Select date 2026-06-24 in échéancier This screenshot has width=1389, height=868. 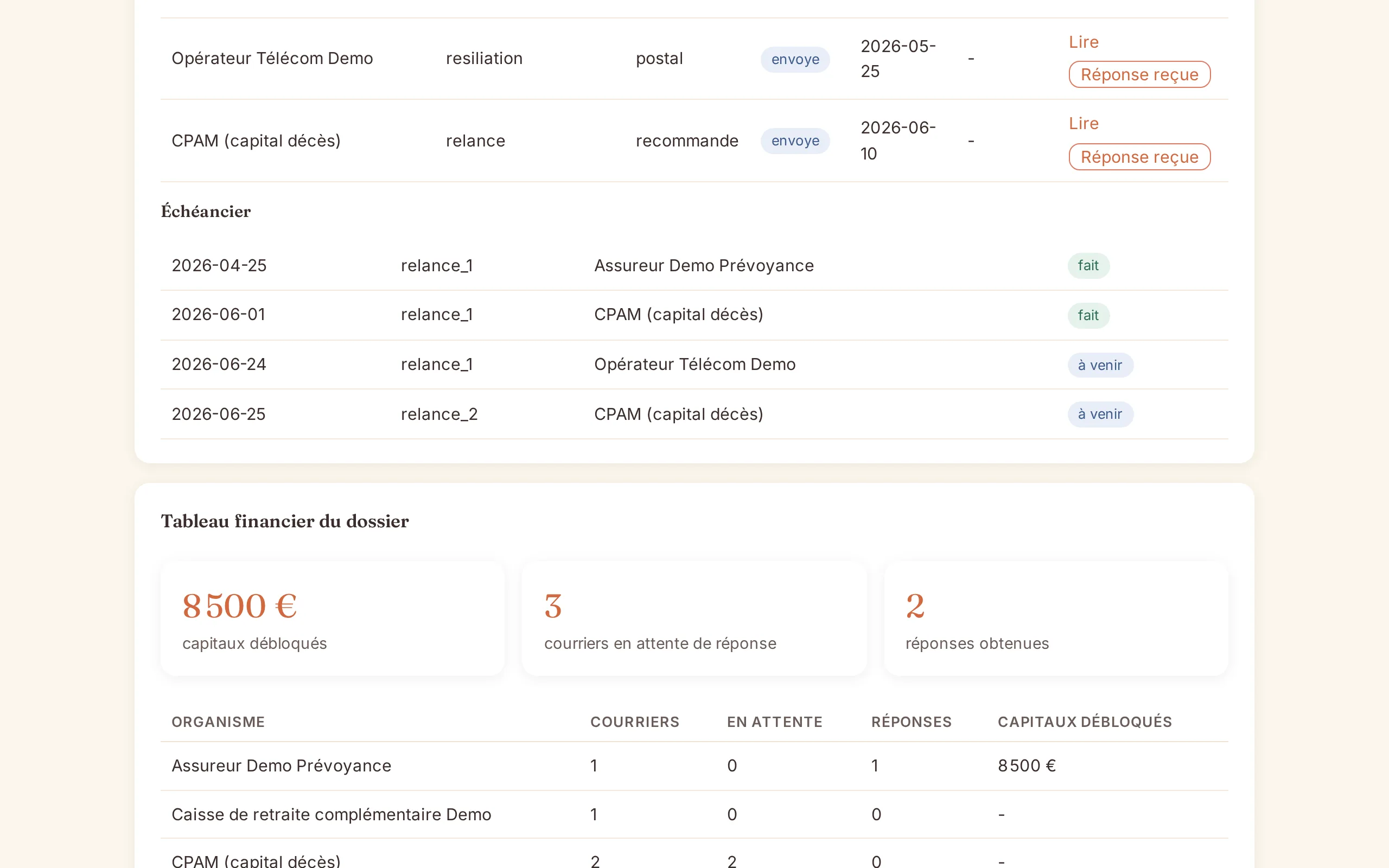click(x=219, y=365)
